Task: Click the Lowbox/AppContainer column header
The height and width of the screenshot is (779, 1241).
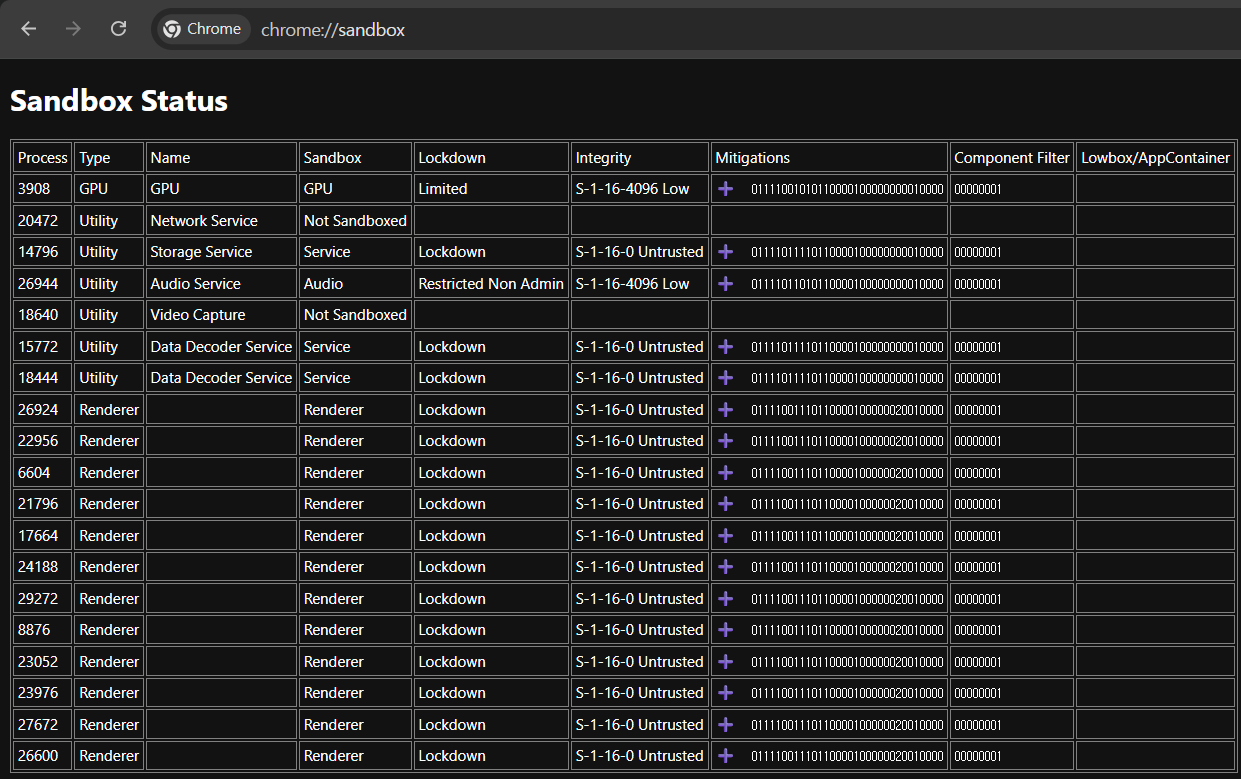Action: click(1155, 157)
